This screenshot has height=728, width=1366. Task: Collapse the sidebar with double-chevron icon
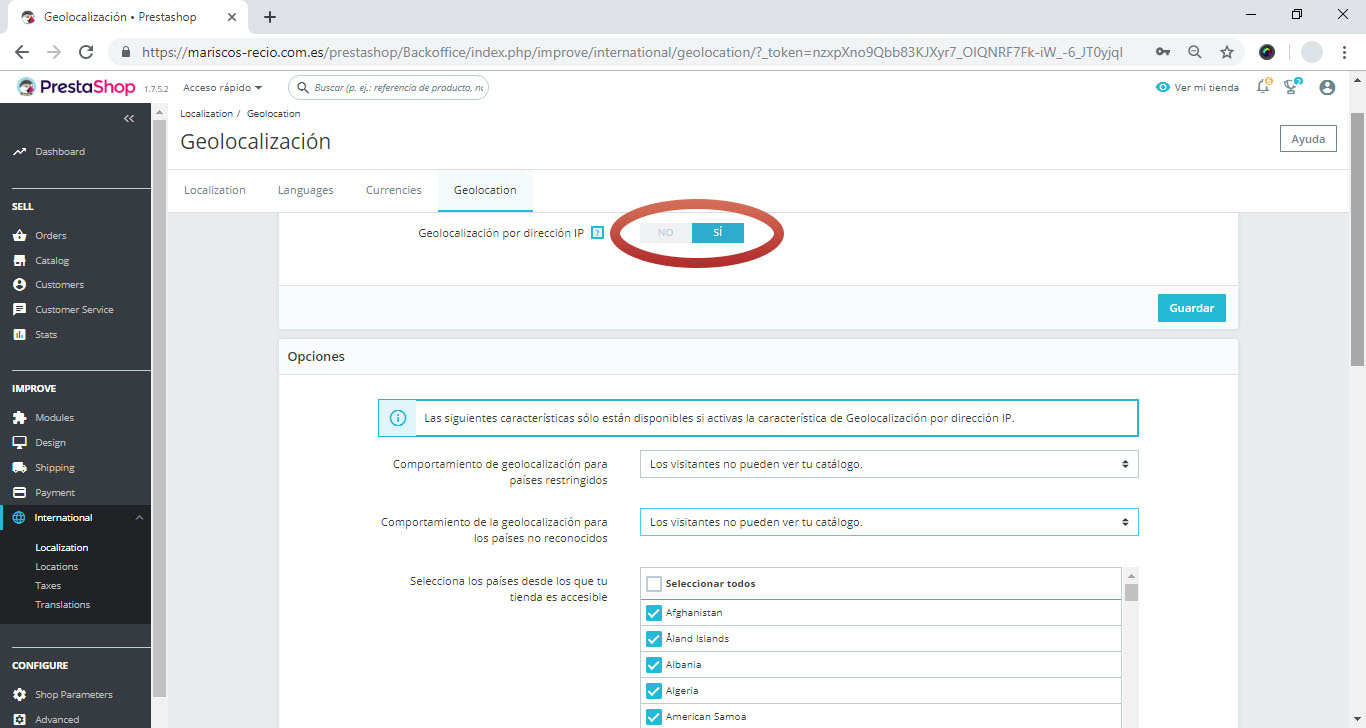pyautogui.click(x=129, y=119)
